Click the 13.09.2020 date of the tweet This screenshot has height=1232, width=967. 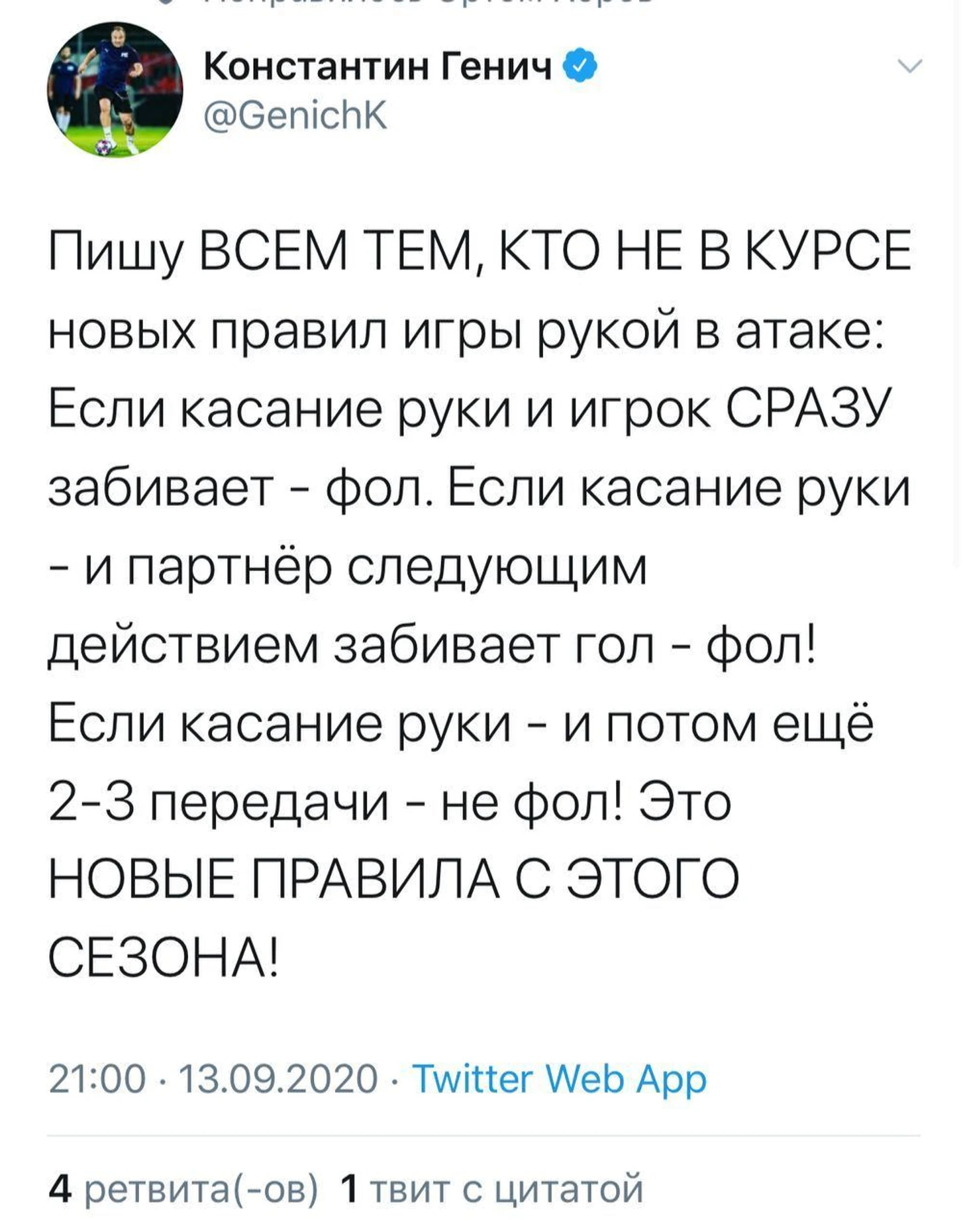pos(278,1079)
